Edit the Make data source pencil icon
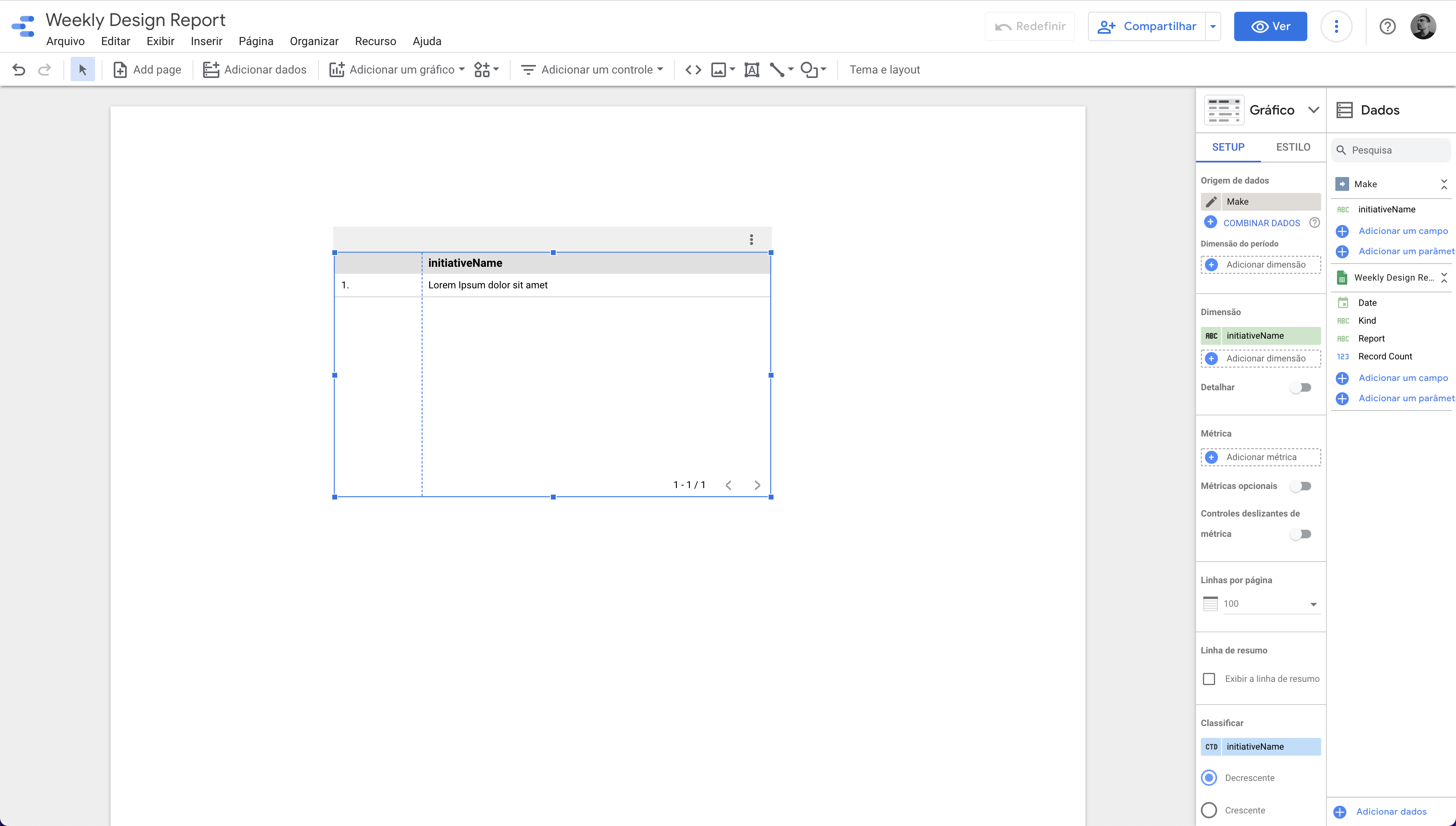 point(1211,201)
